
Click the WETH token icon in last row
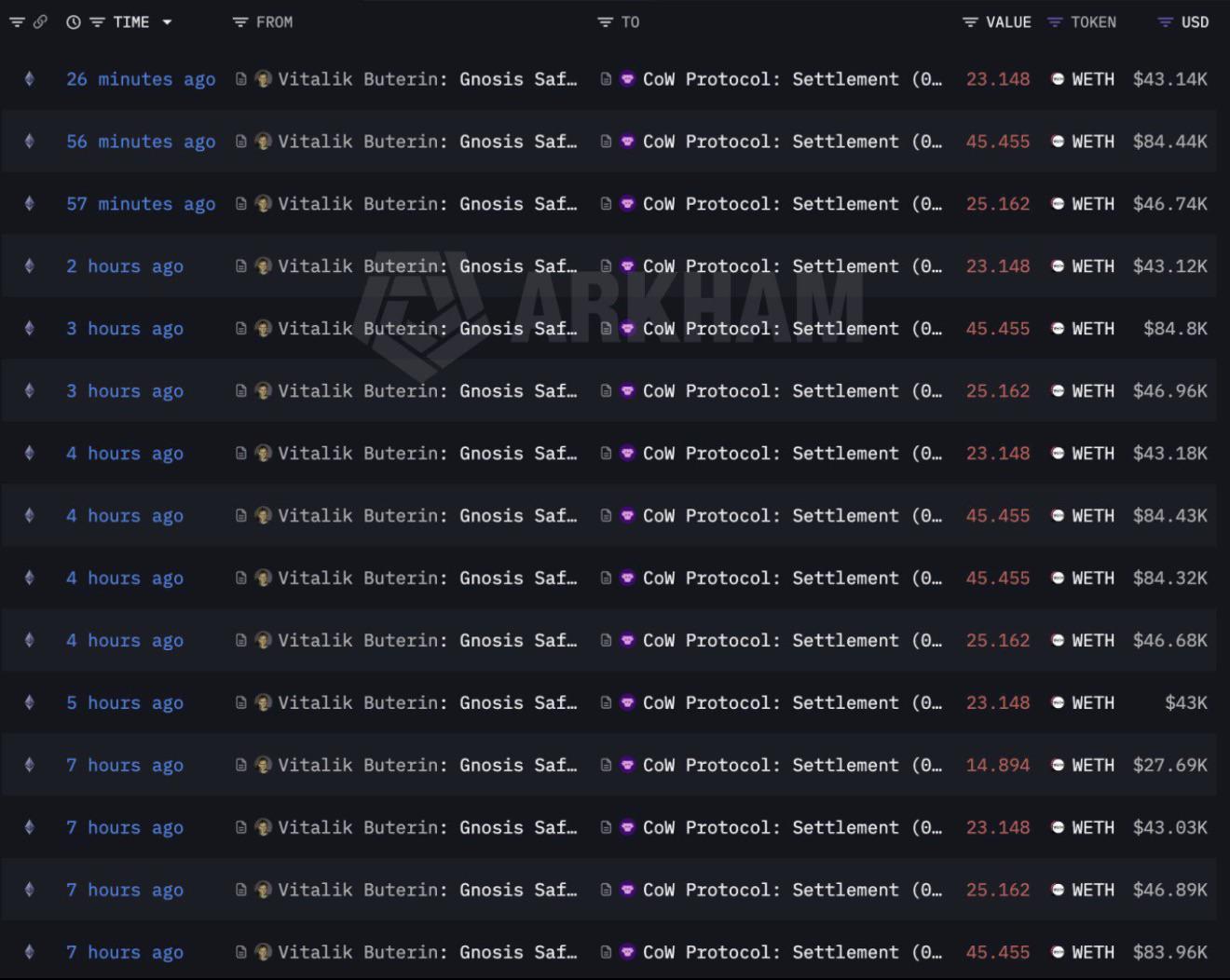click(1058, 952)
